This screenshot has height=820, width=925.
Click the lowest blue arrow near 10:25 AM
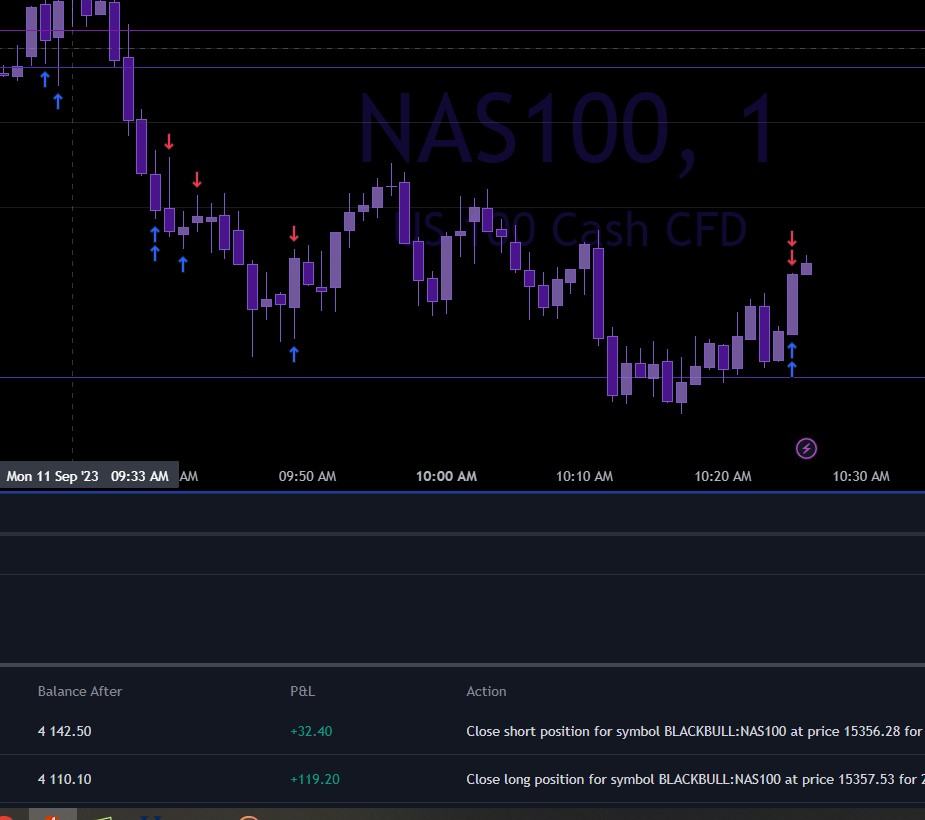(792, 369)
